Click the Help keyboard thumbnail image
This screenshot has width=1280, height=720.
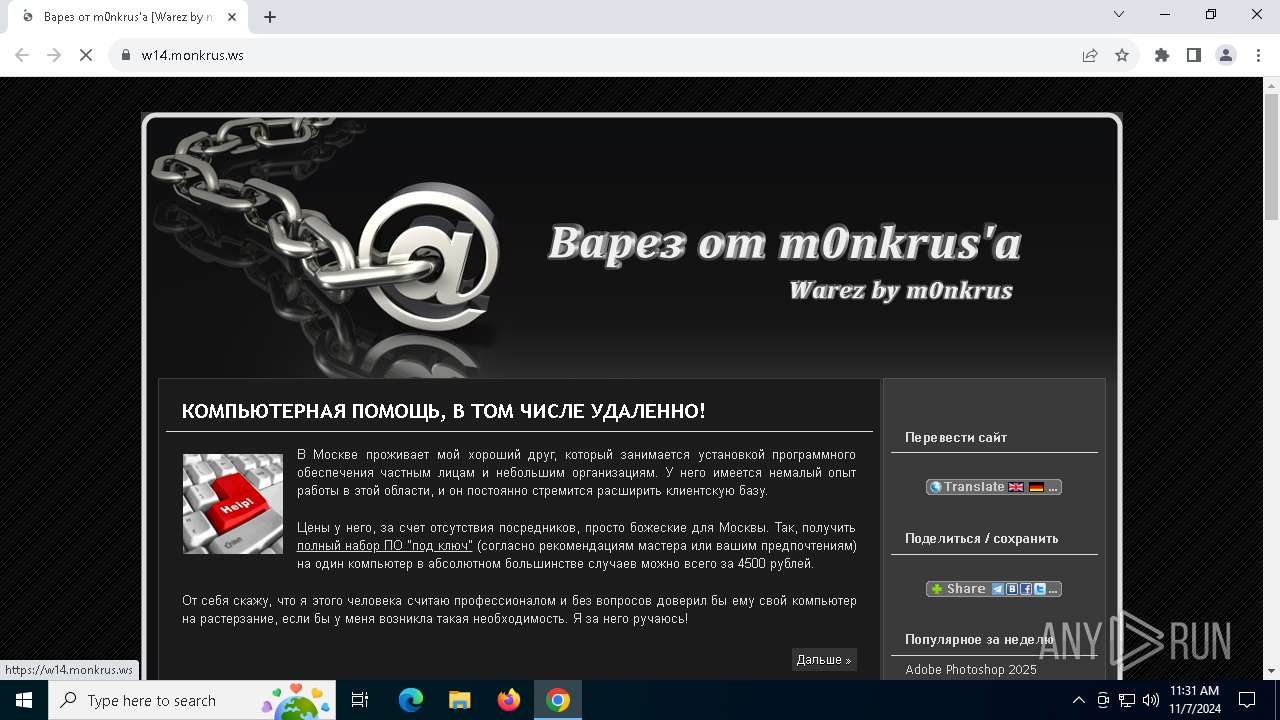click(x=233, y=504)
